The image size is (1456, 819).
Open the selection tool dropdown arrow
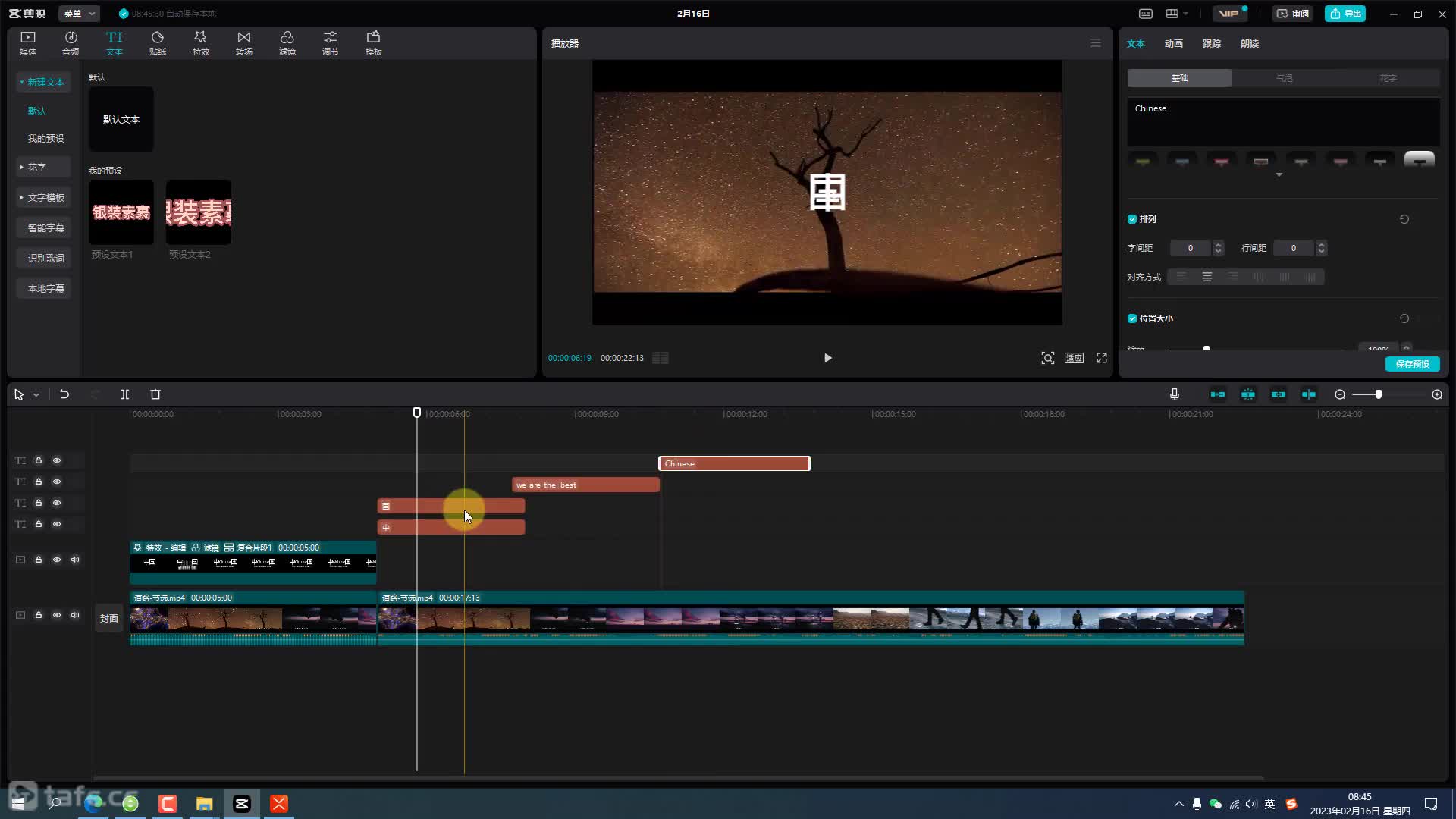(36, 395)
